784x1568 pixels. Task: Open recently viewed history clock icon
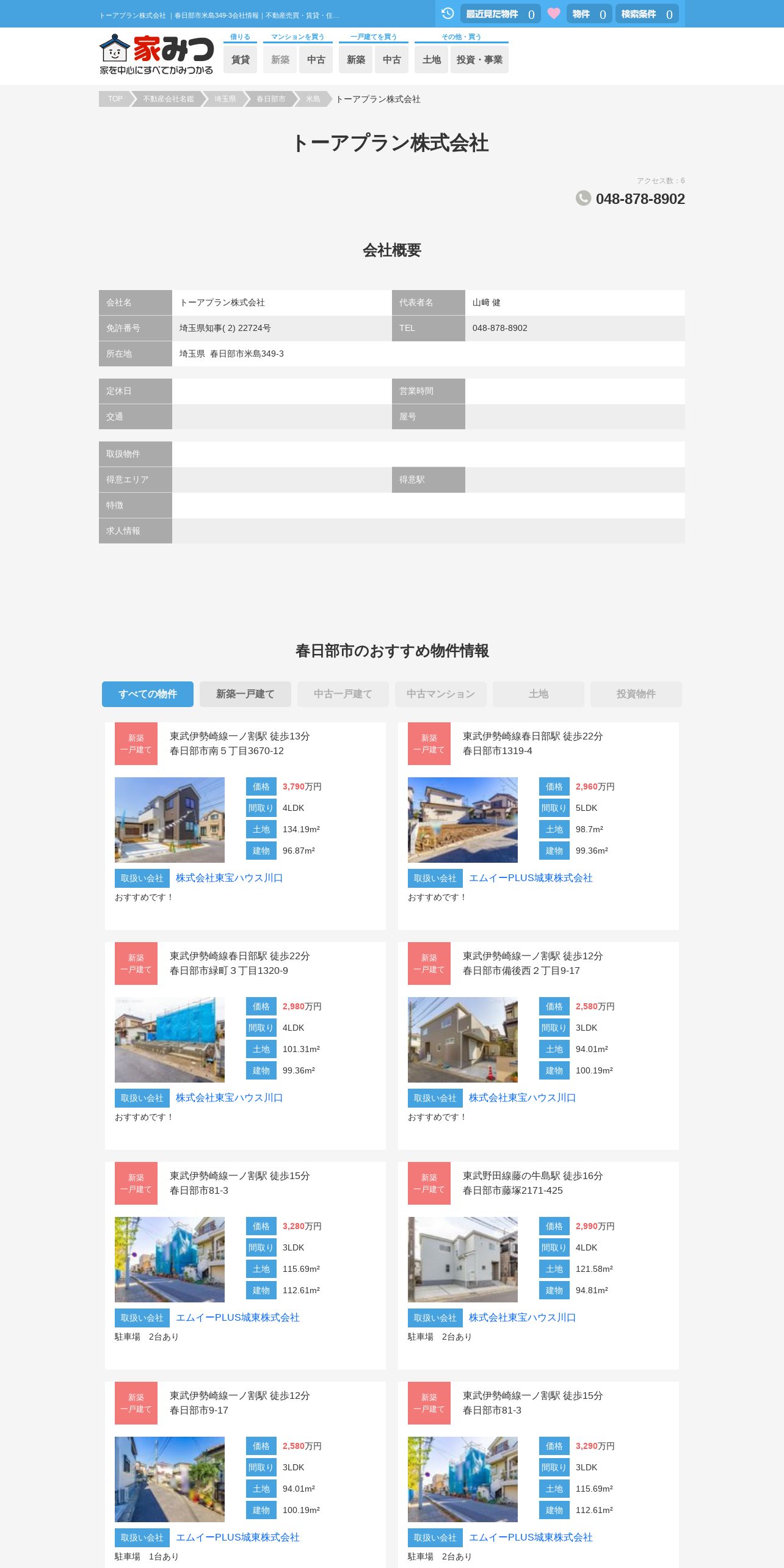[x=448, y=13]
